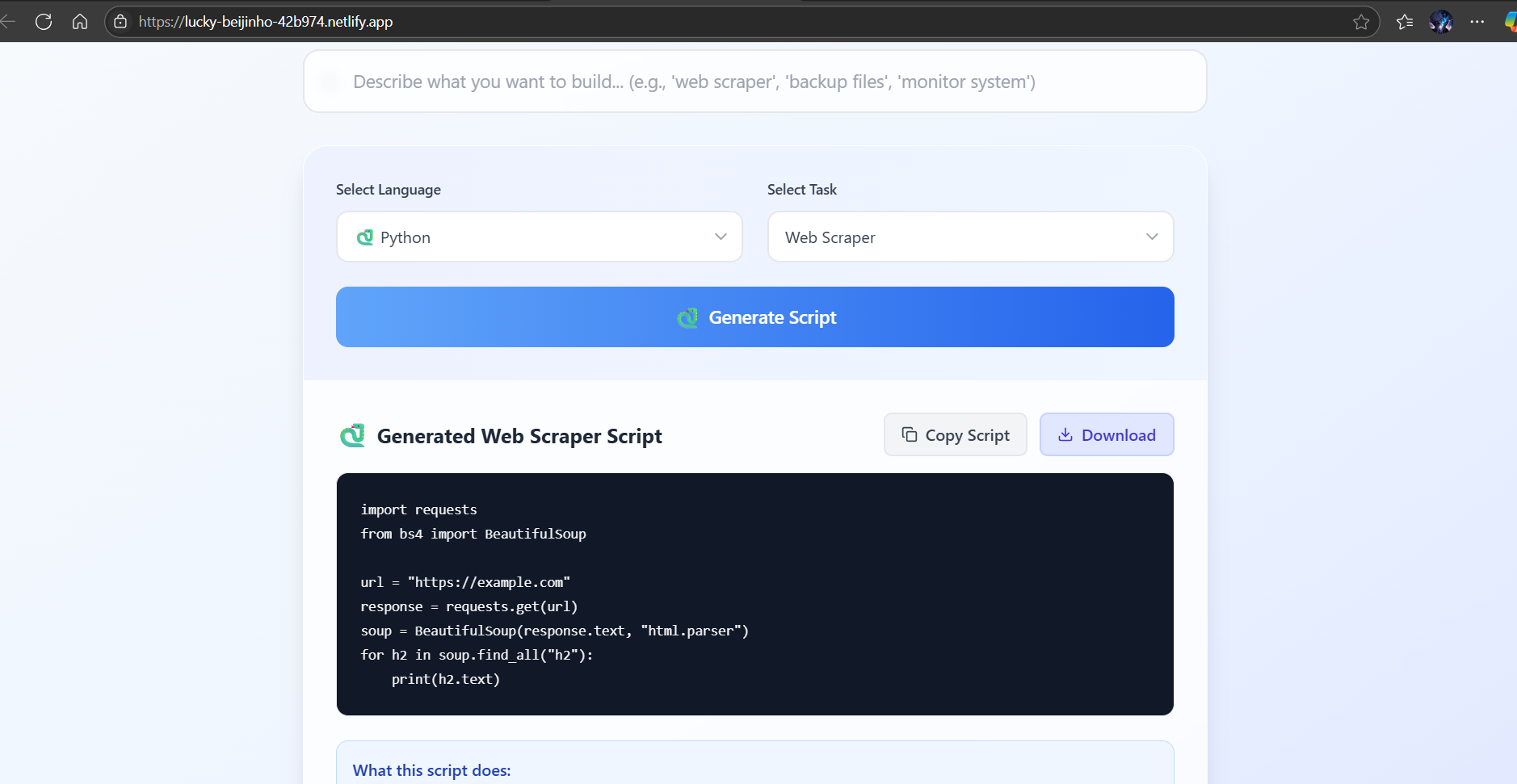Open the Select Task dropdown
This screenshot has height=784, width=1517.
(x=969, y=237)
